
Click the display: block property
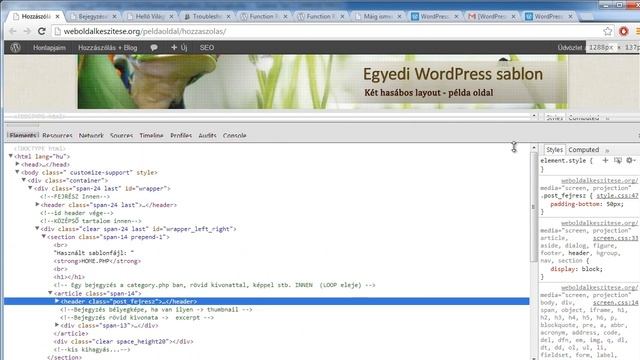(576, 269)
